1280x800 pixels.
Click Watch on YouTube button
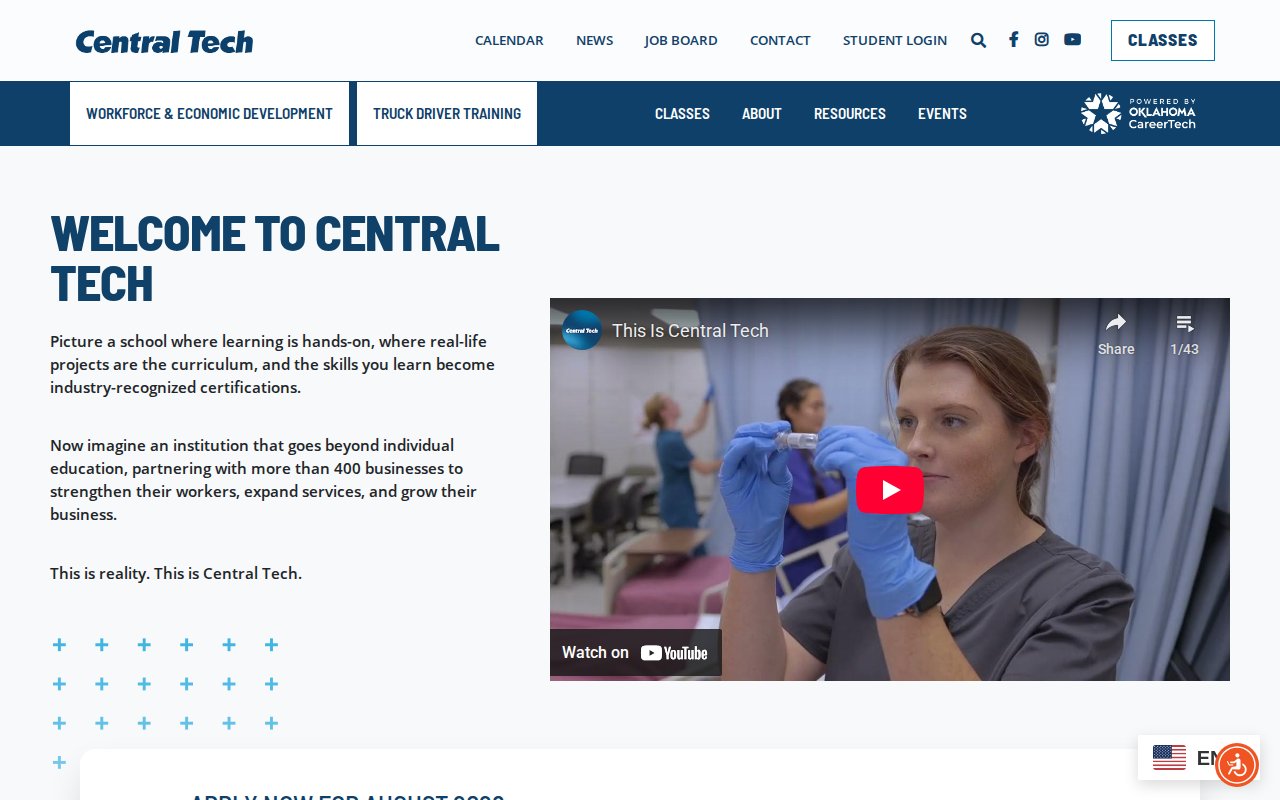point(635,653)
